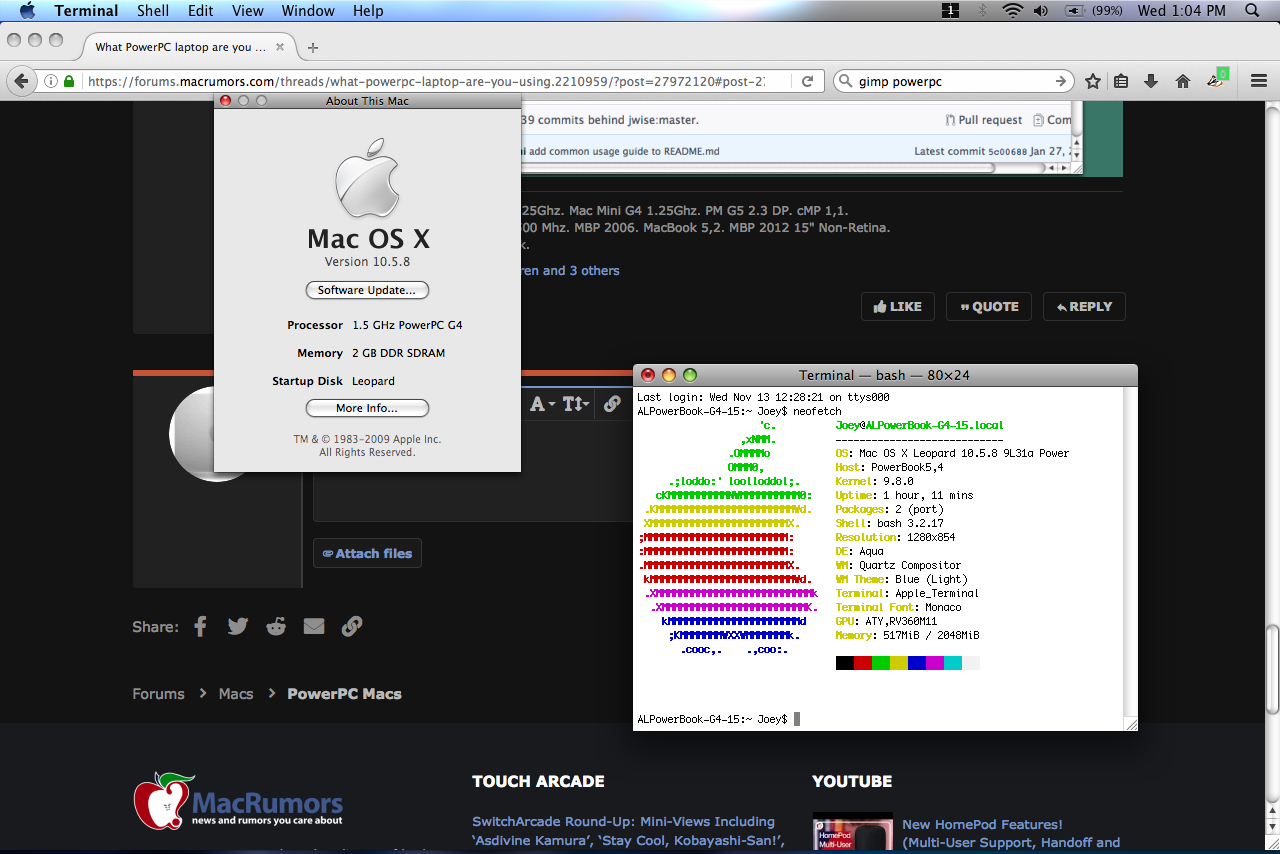Image resolution: width=1280 pixels, height=854 pixels.
Task: Click the search go arrow in the search box
Action: (1061, 82)
